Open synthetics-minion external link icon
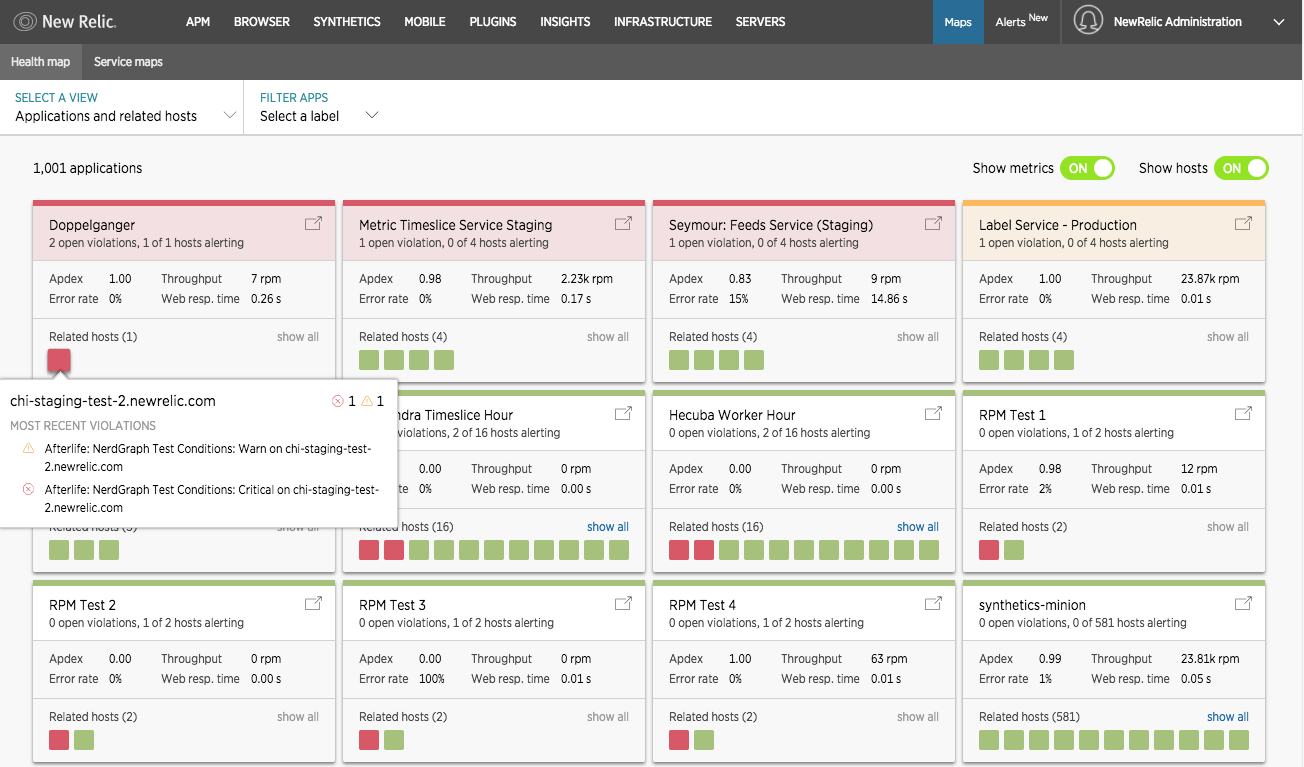 click(x=1243, y=604)
